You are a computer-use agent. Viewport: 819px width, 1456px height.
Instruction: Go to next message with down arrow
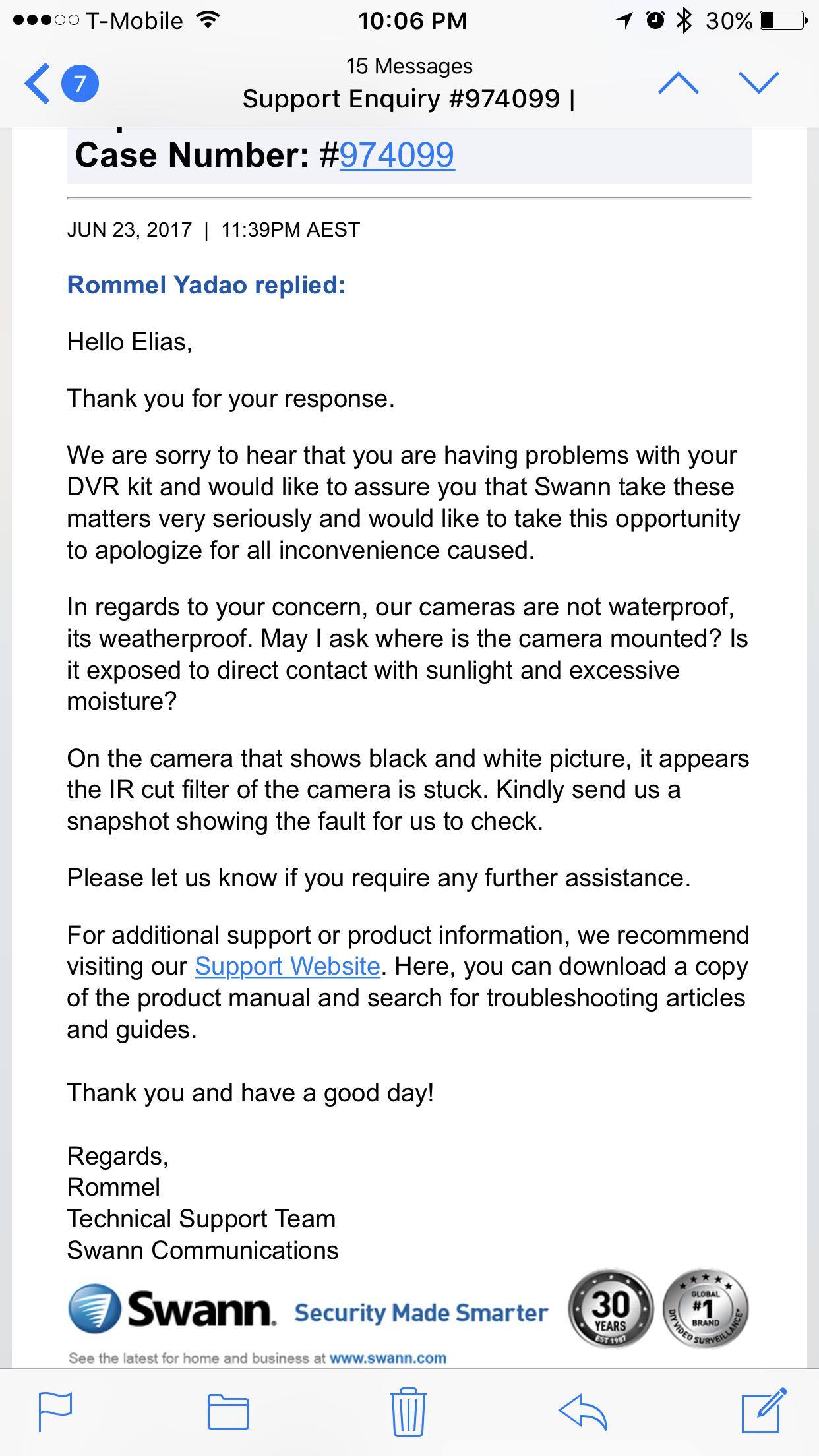pos(759,83)
